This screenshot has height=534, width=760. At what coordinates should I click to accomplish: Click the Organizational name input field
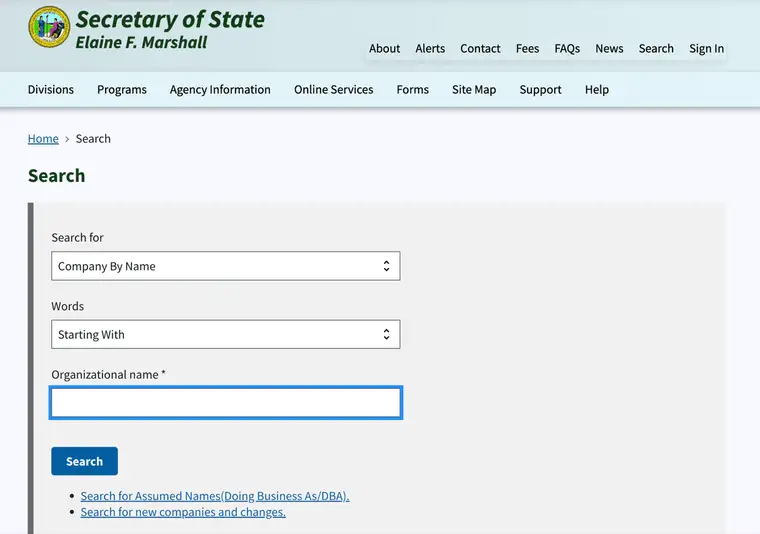point(226,403)
